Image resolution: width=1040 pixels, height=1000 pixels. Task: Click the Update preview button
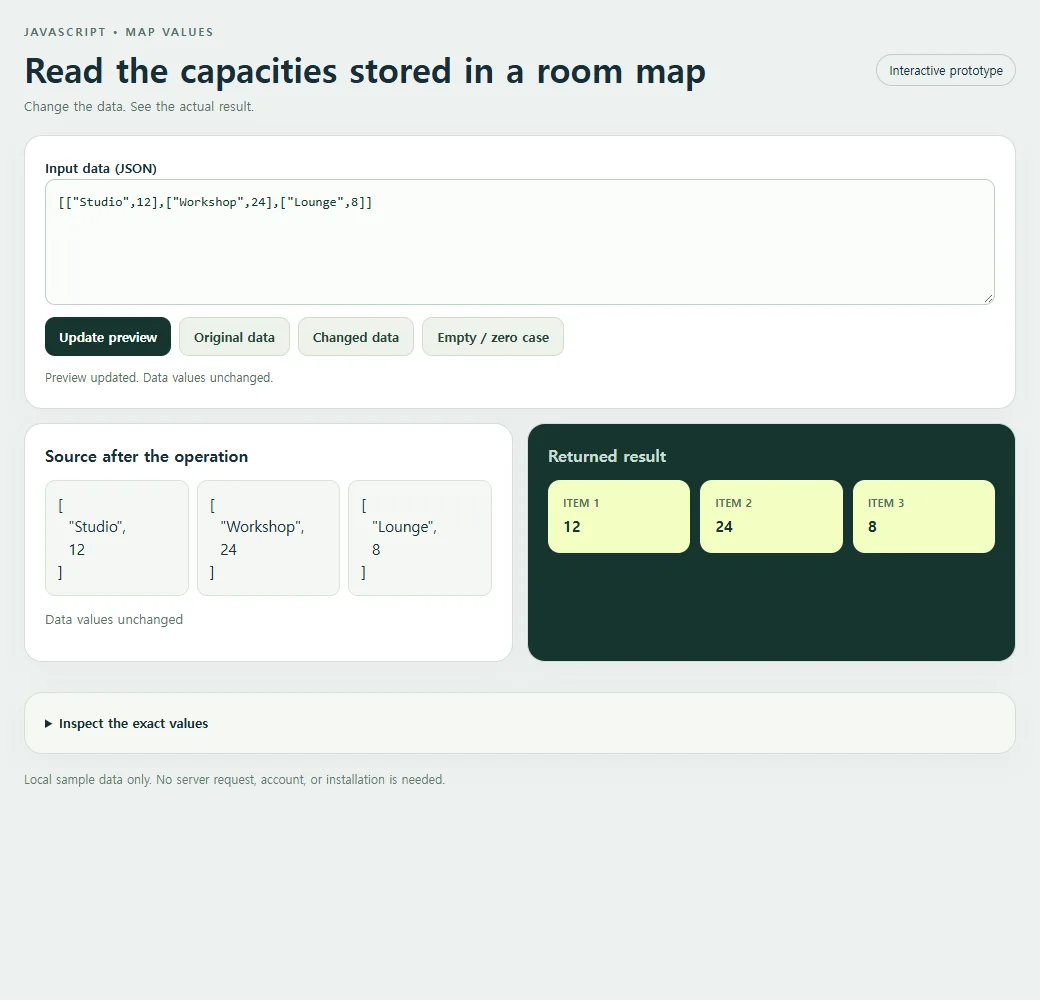108,337
